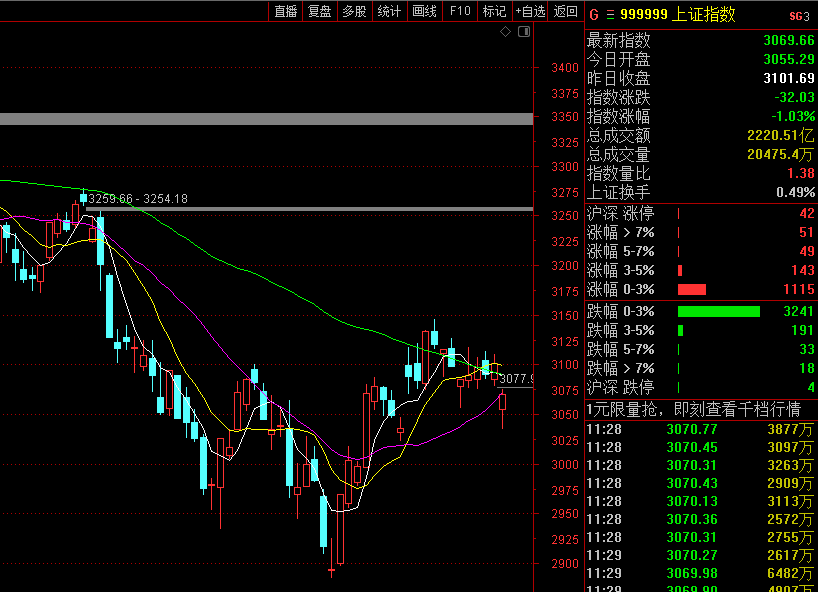Open the three-line menu icon beside 999999
The height and width of the screenshot is (592, 818).
pos(610,15)
